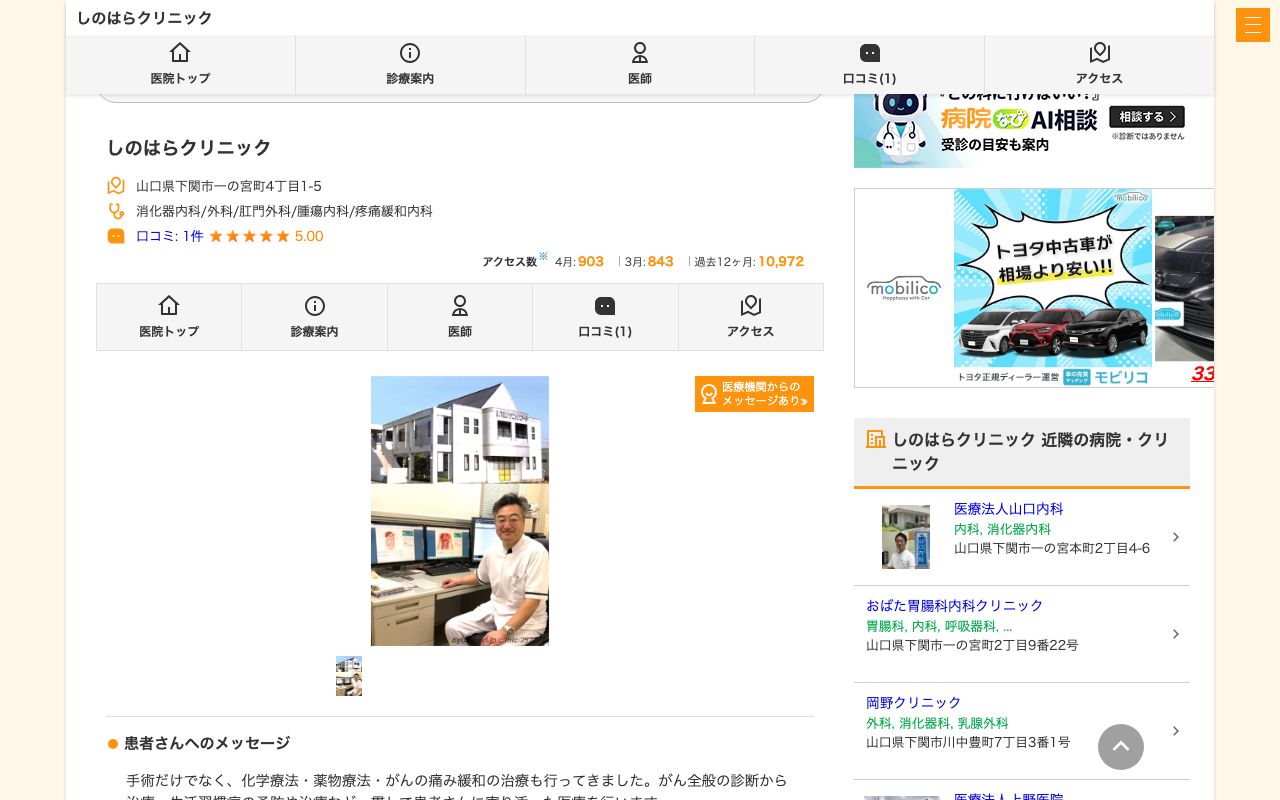The width and height of the screenshot is (1280, 800).
Task: Click the 病院なび AI相談 robot banner
Action: tap(1022, 131)
